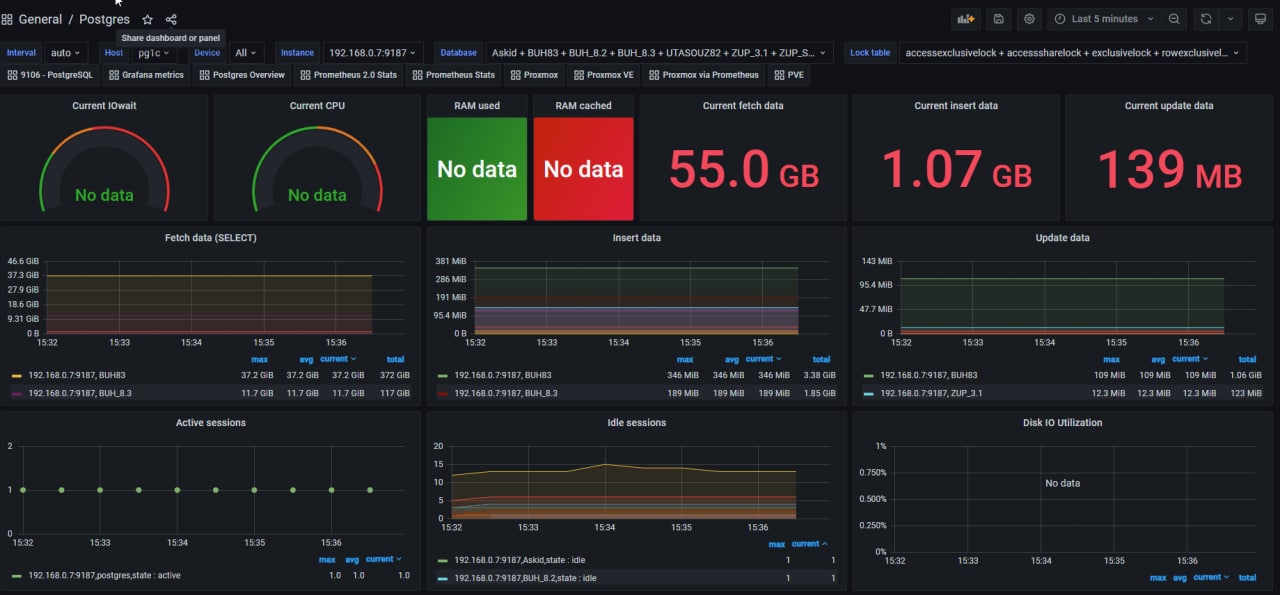Open the Proxmox VE dashboard link
The height and width of the screenshot is (595, 1280).
604,75
